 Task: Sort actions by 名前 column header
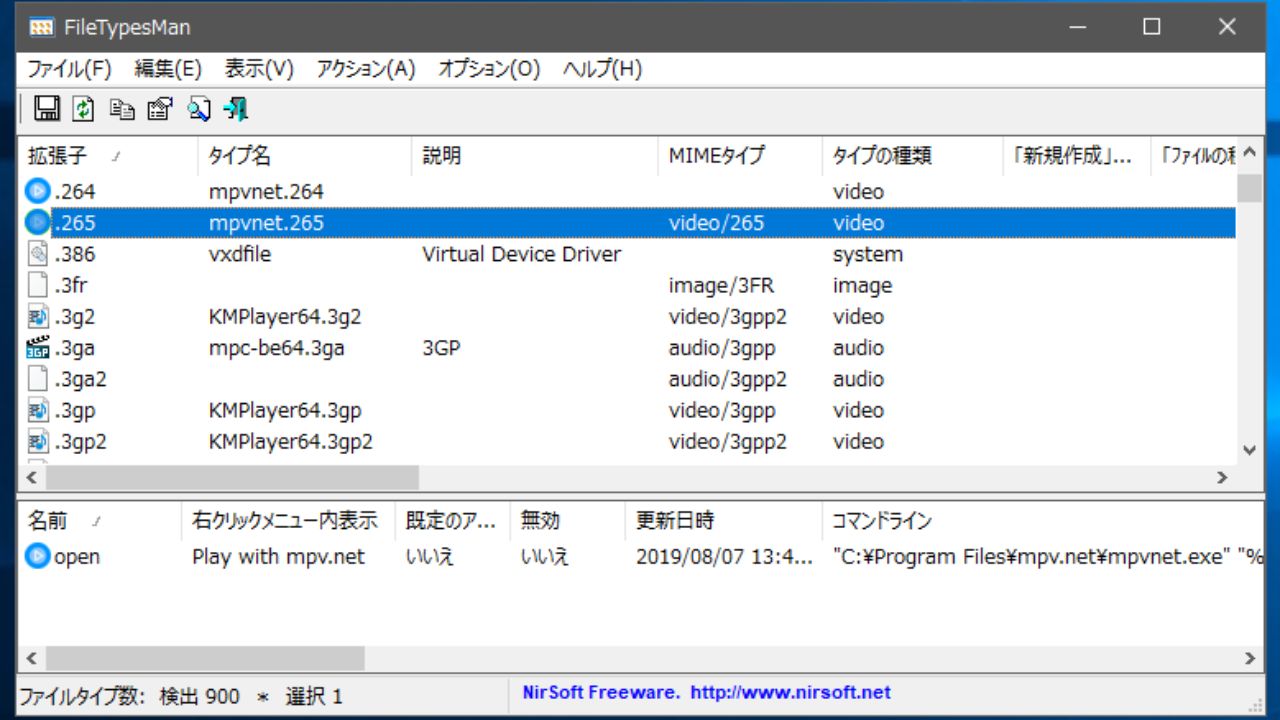pyautogui.click(x=100, y=520)
